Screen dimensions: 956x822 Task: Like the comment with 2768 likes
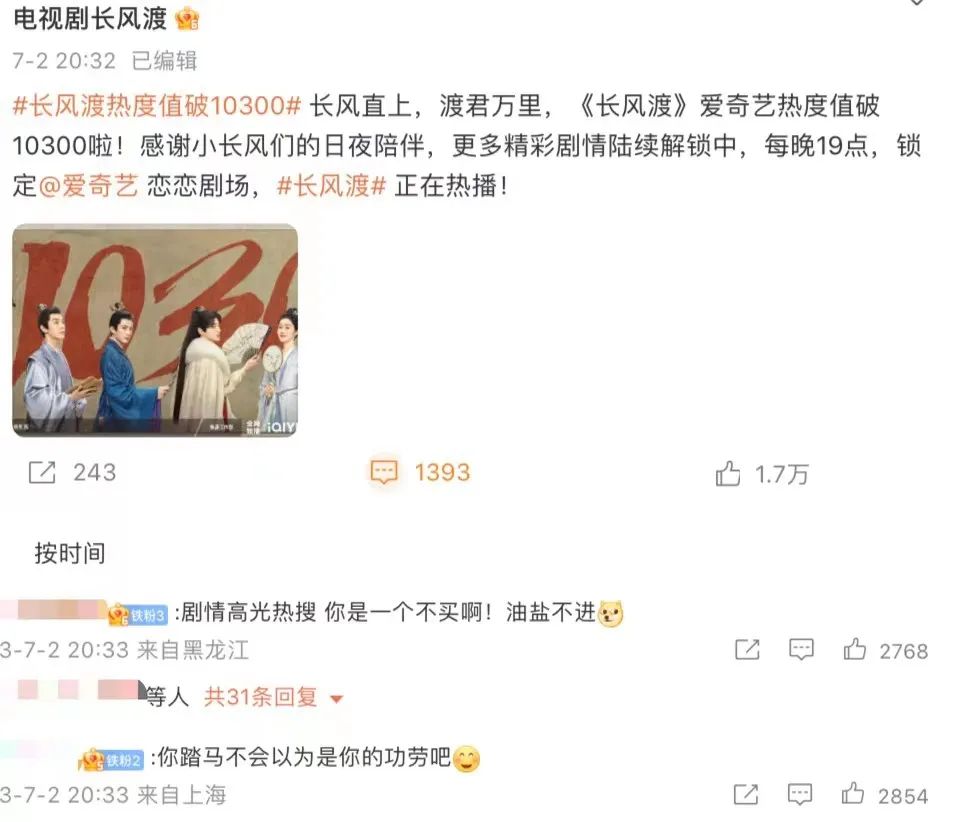pyautogui.click(x=855, y=649)
